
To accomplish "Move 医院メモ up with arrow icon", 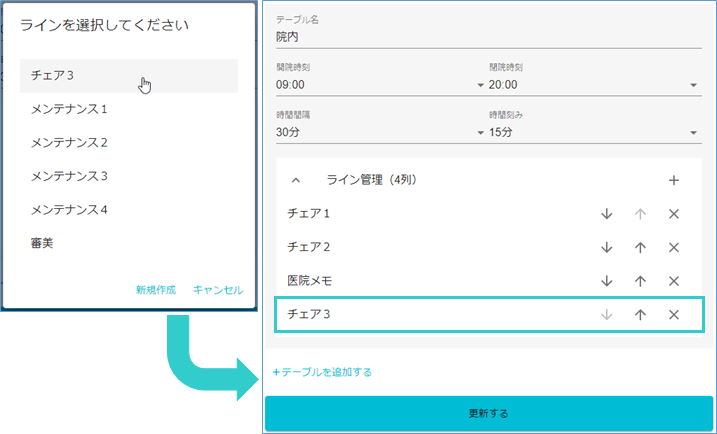I will pos(640,281).
